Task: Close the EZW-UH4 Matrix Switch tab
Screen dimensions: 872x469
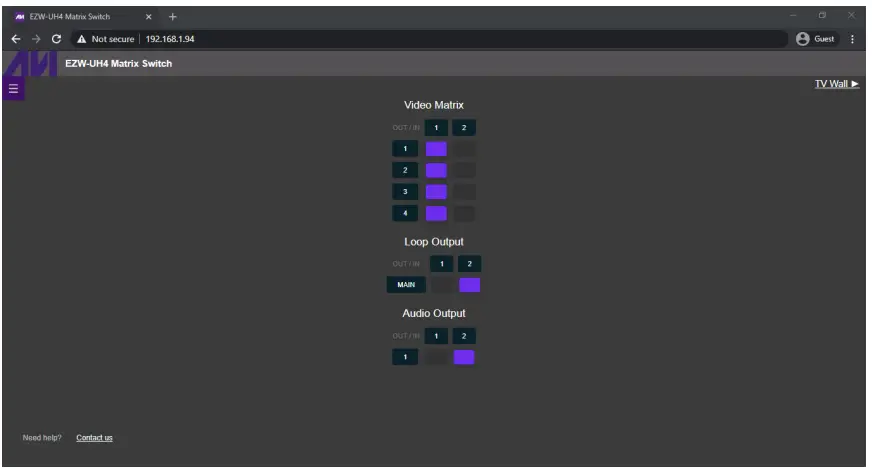Action: point(148,17)
